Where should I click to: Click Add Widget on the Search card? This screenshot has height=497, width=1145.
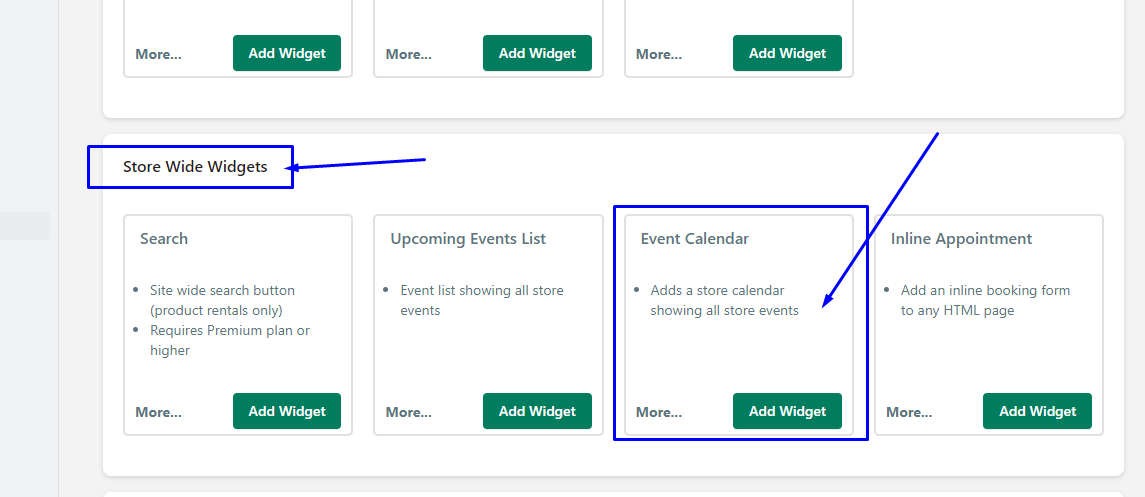coord(287,411)
